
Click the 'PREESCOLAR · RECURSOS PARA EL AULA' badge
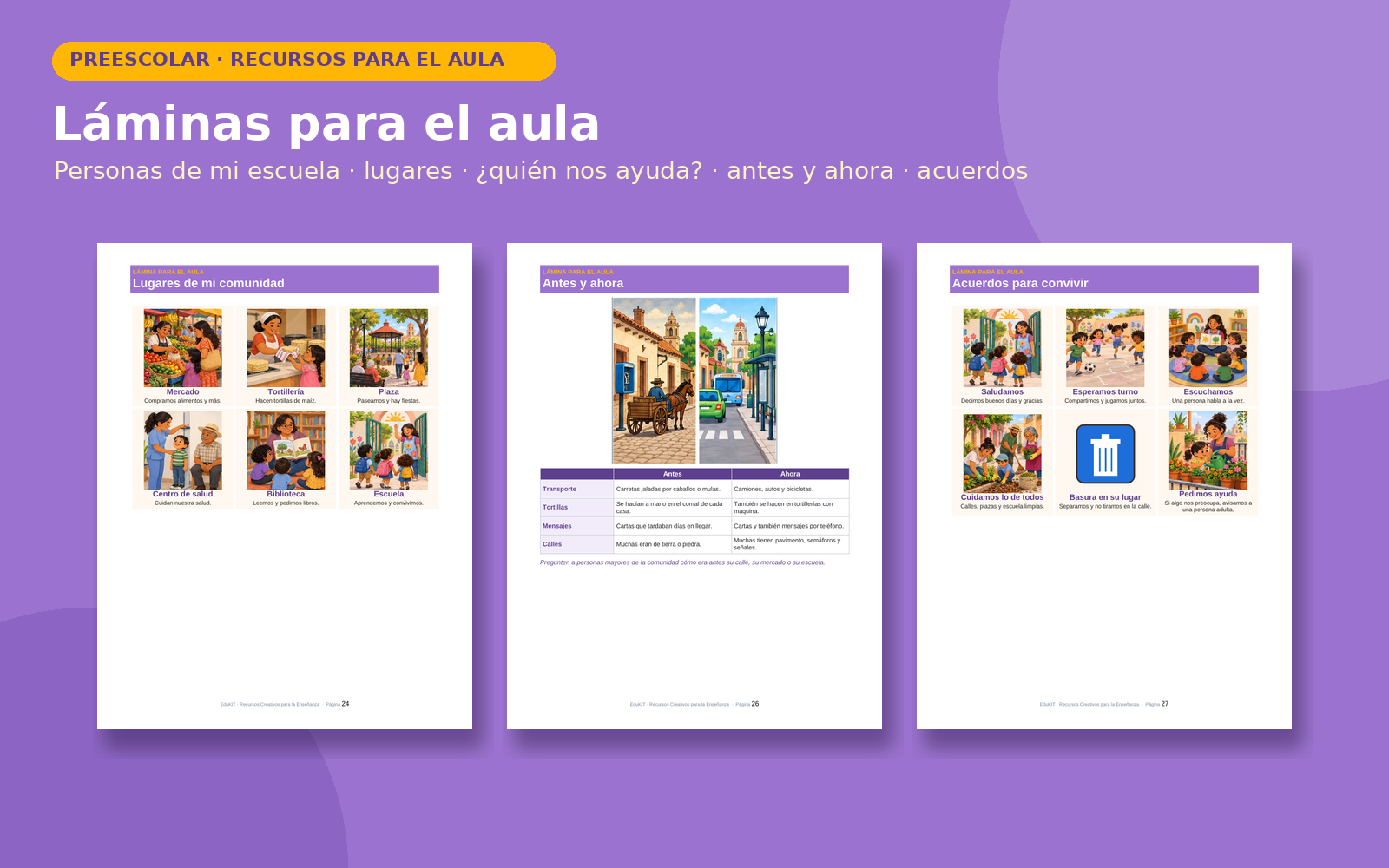[304, 61]
